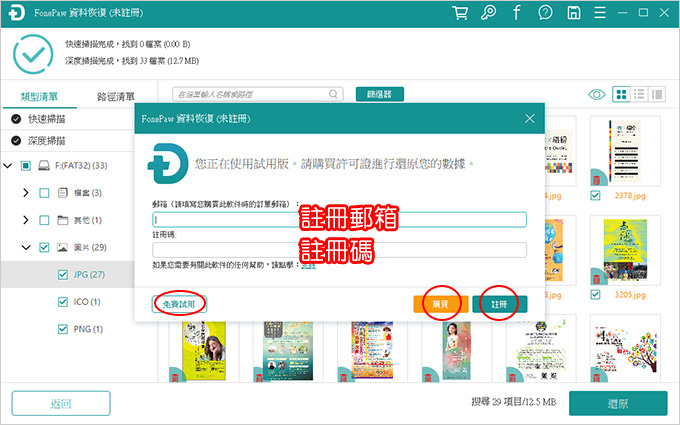Uncheck the PNG (1) checkbox
Image resolution: width=680 pixels, height=425 pixels.
63,329
